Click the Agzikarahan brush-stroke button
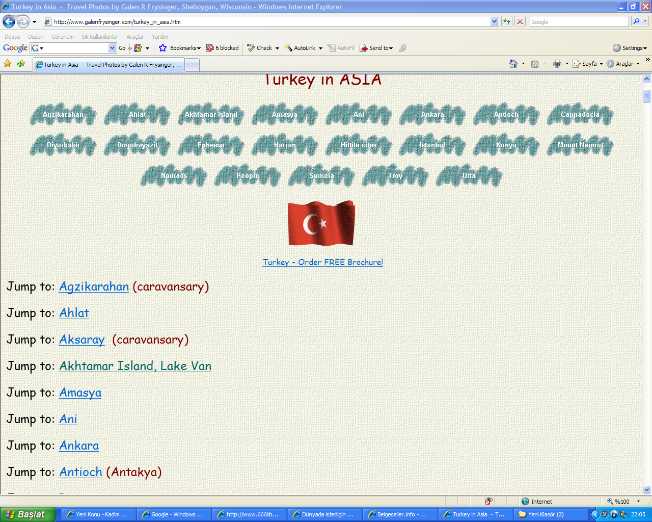Screen dimensions: 652x522 63,114
